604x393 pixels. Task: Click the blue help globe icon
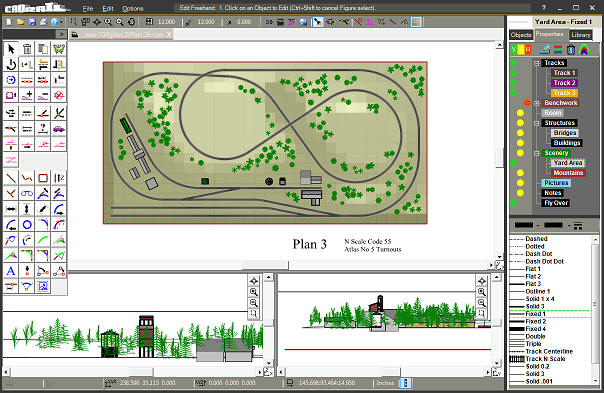54,22
